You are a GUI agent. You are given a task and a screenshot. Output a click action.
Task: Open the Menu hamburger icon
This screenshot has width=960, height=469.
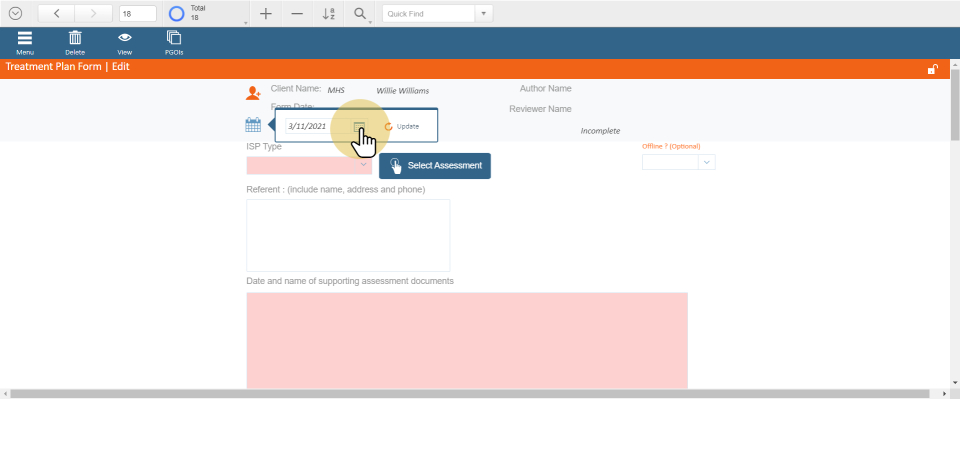(25, 38)
